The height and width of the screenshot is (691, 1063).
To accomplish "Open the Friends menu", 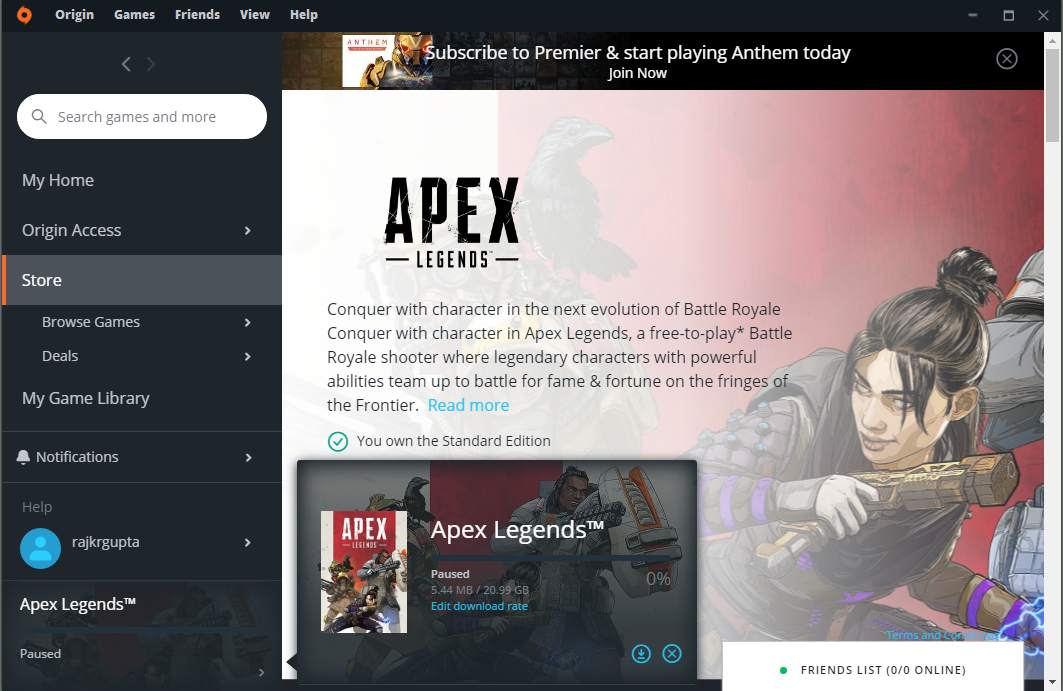I will [x=197, y=14].
